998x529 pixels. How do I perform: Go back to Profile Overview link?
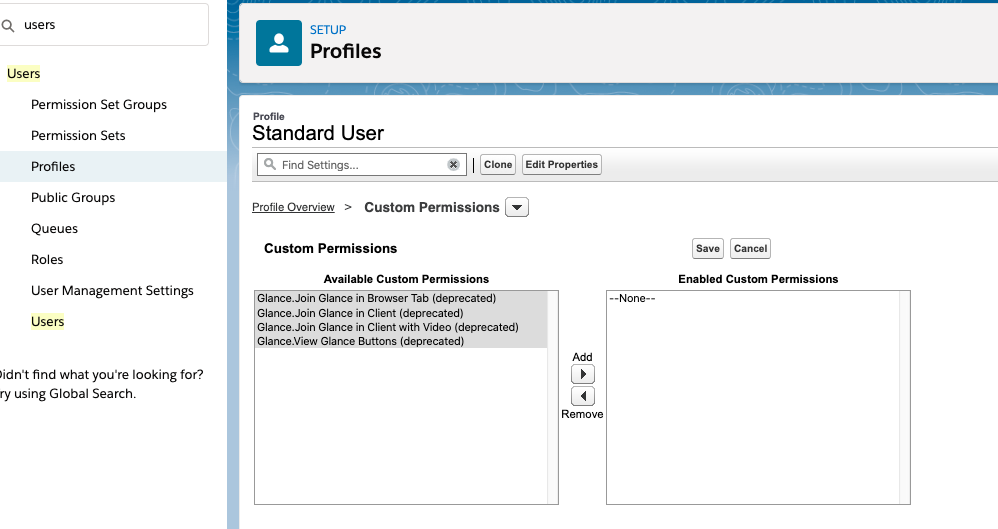pos(293,208)
